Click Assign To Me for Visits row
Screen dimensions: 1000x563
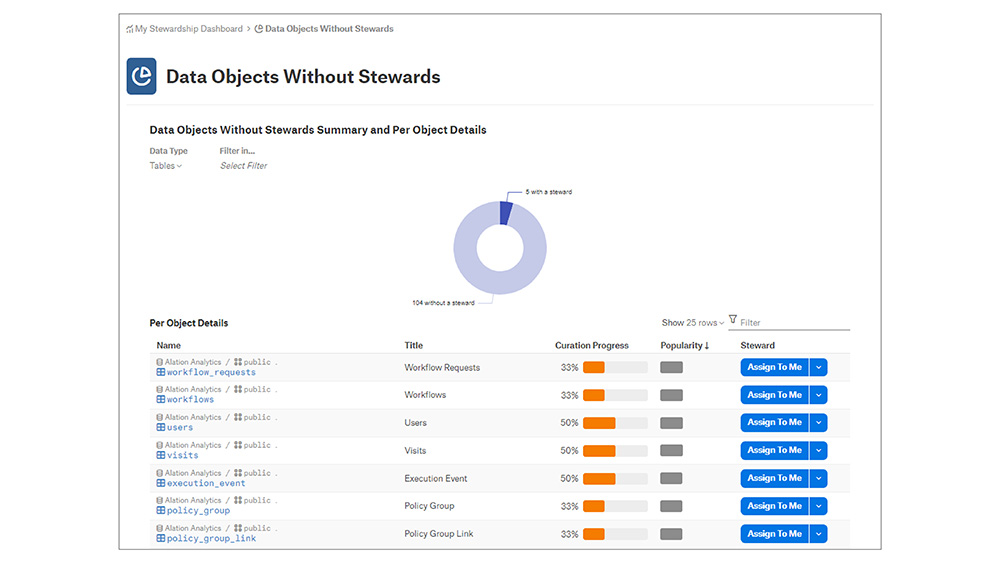click(774, 450)
